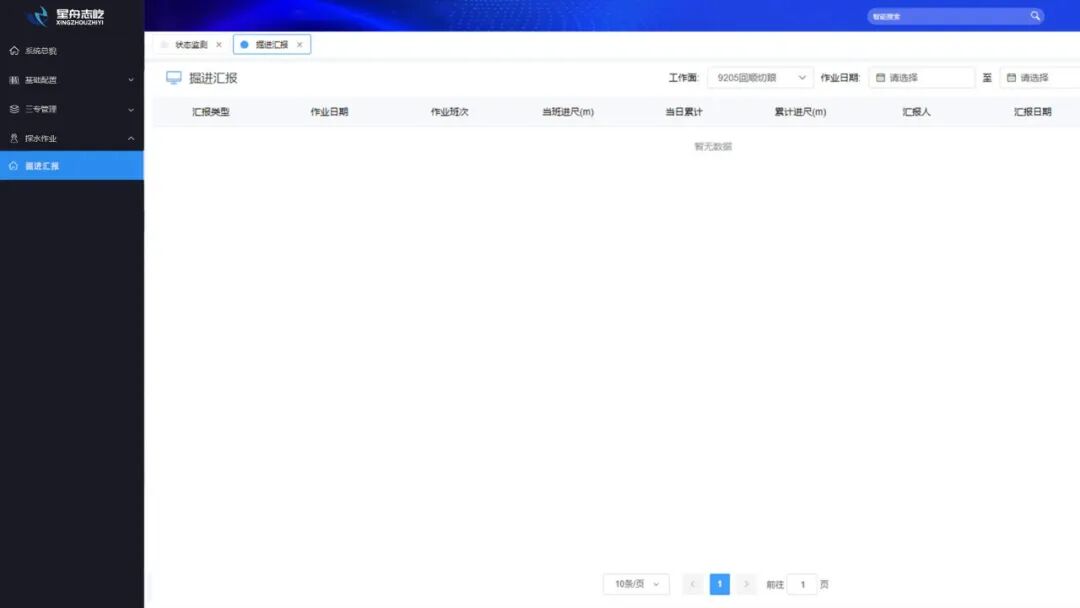1080x608 pixels.
Task: Select the 系统总览 home icon in sidebar
Action: (x=12, y=50)
